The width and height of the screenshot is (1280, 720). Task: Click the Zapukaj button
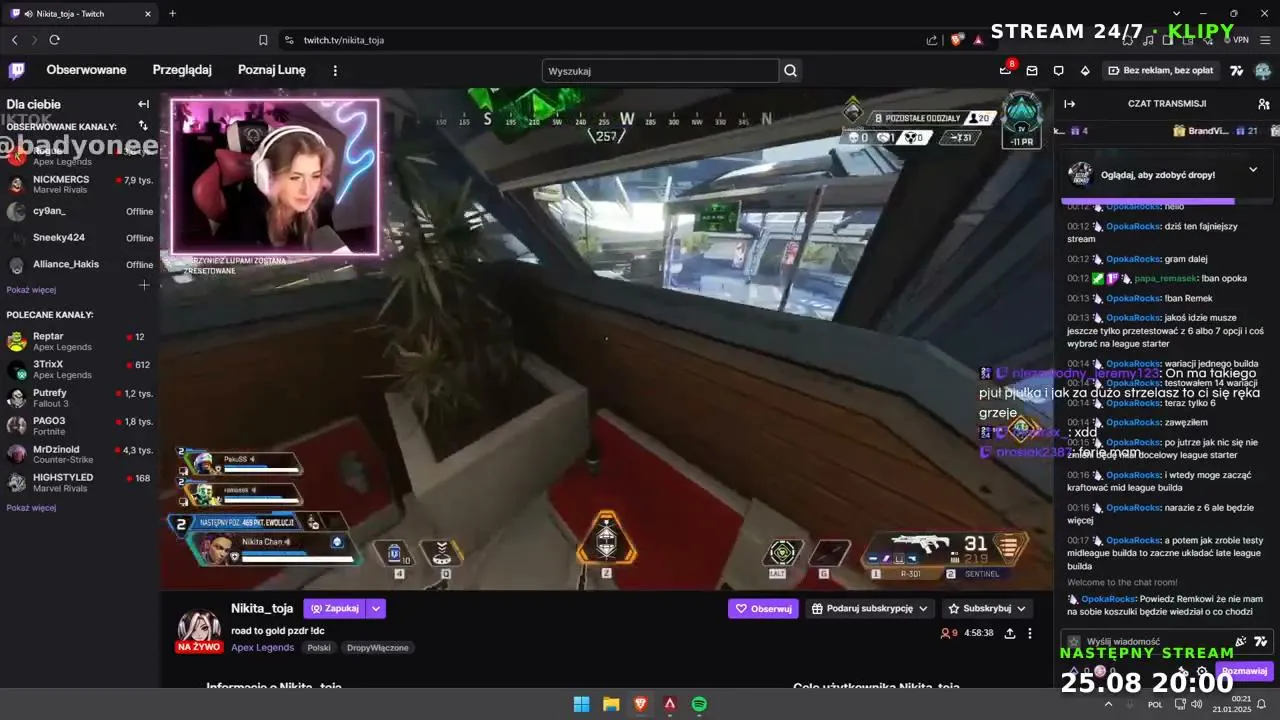click(334, 608)
